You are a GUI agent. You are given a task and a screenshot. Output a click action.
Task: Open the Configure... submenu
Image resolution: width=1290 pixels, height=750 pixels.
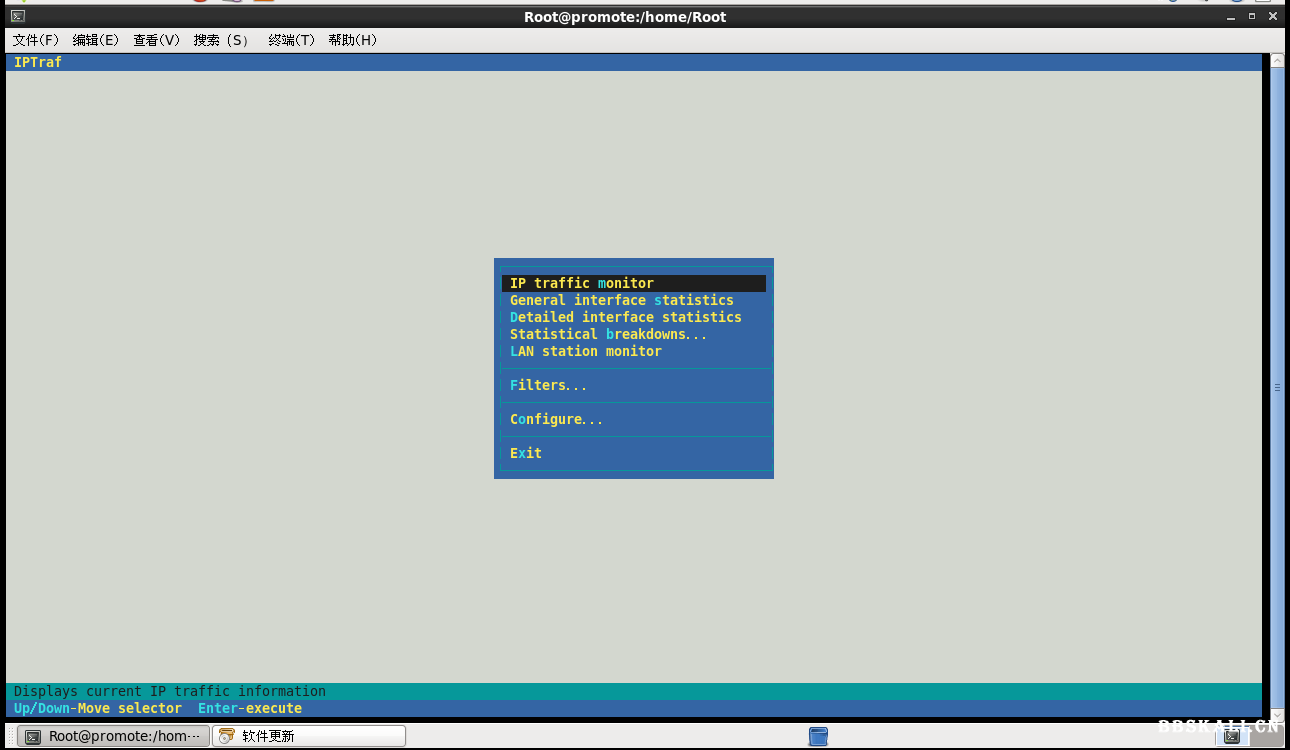[556, 419]
